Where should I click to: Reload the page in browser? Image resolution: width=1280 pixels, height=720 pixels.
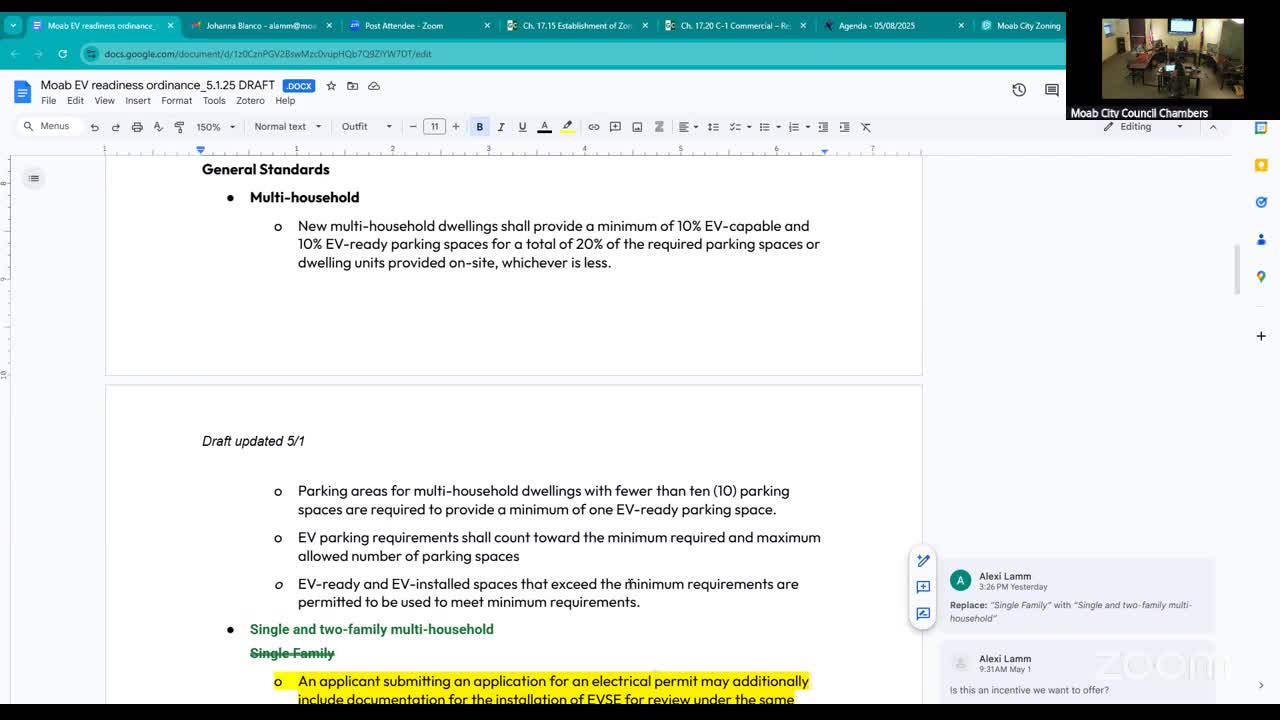click(x=62, y=54)
